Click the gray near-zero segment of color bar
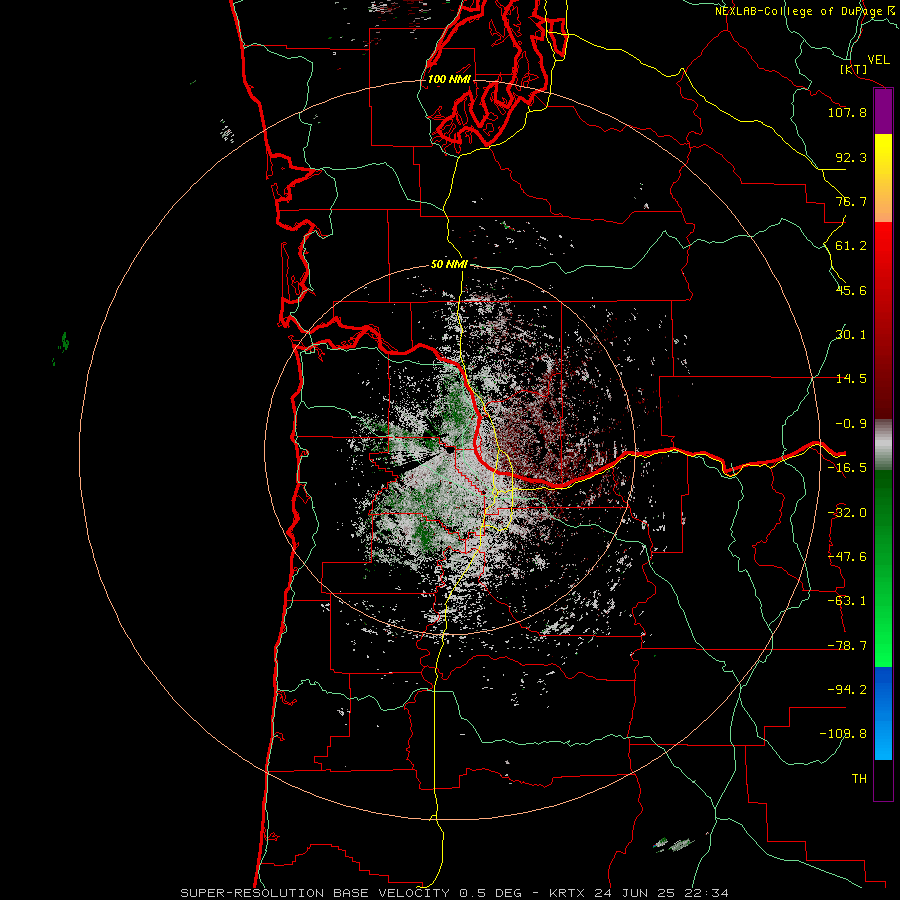The image size is (900, 900). [x=883, y=445]
